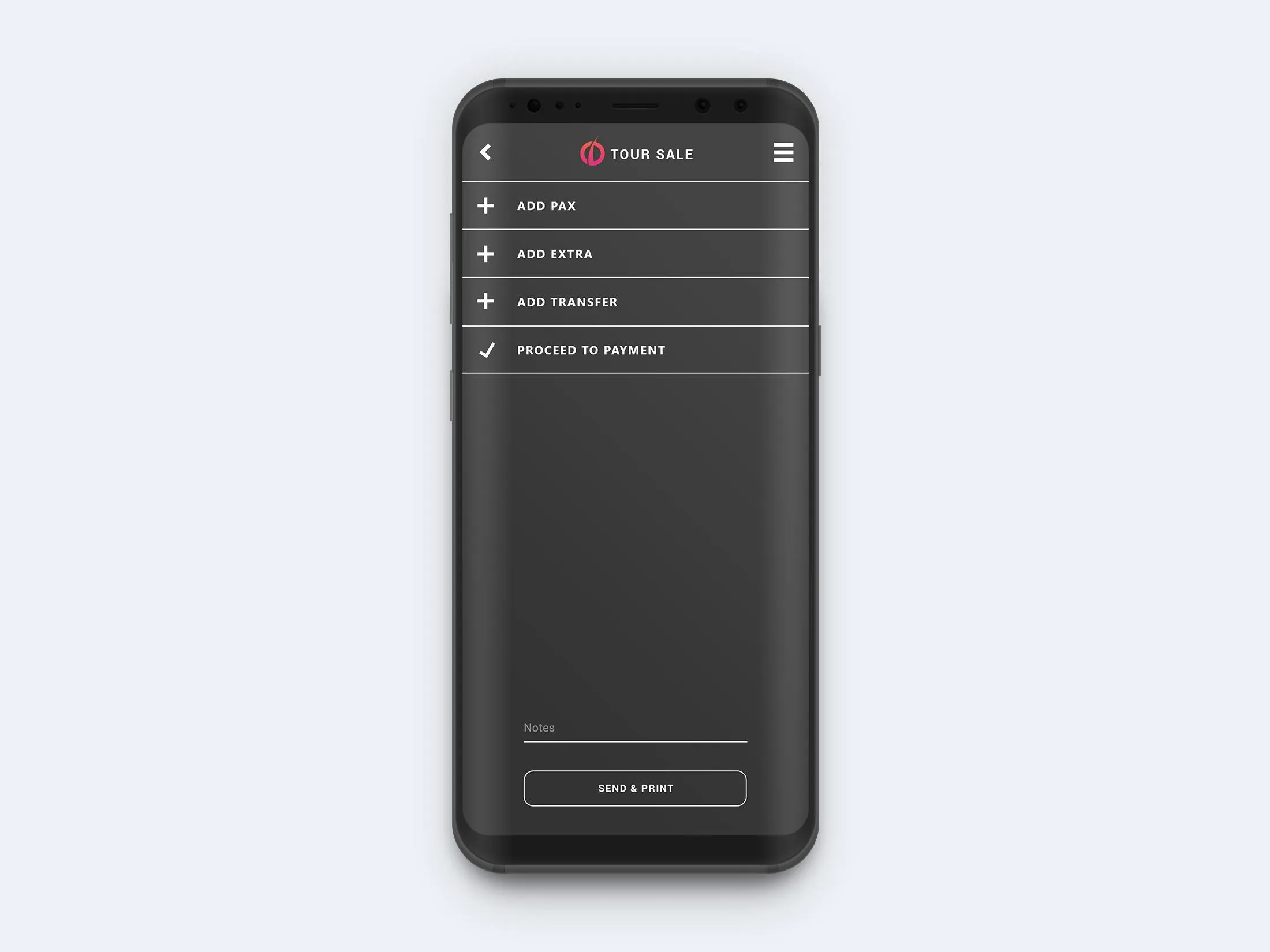Tap the Tour Sale logo icon
Viewport: 1270px width, 952px height.
(x=591, y=153)
